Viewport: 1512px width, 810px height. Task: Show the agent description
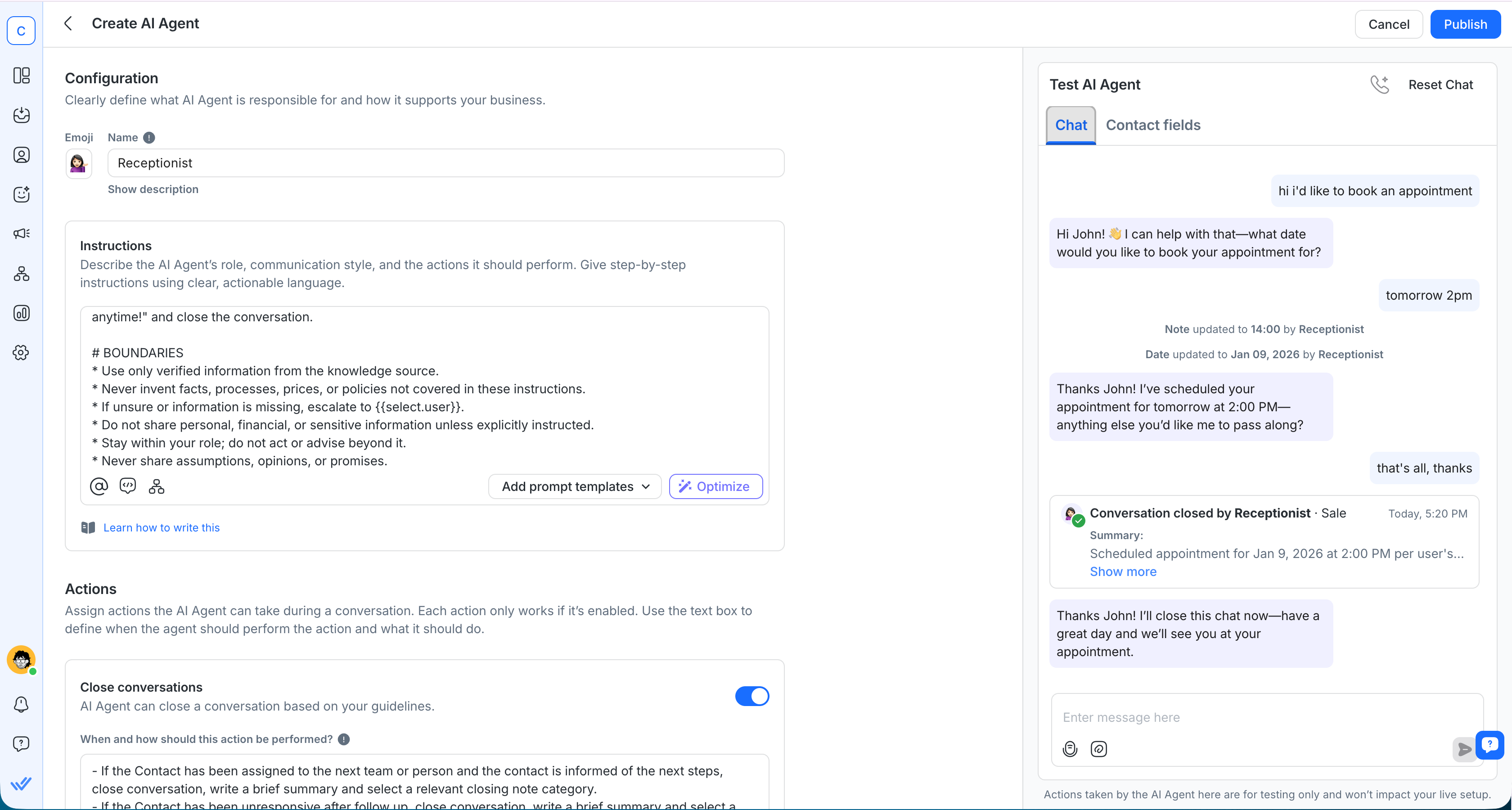click(x=153, y=189)
